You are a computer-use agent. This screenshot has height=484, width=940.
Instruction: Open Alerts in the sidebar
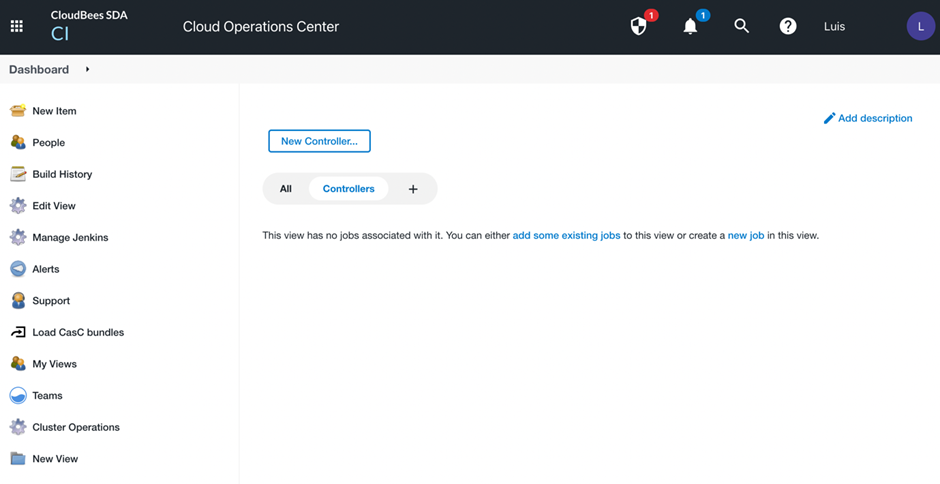pos(46,269)
